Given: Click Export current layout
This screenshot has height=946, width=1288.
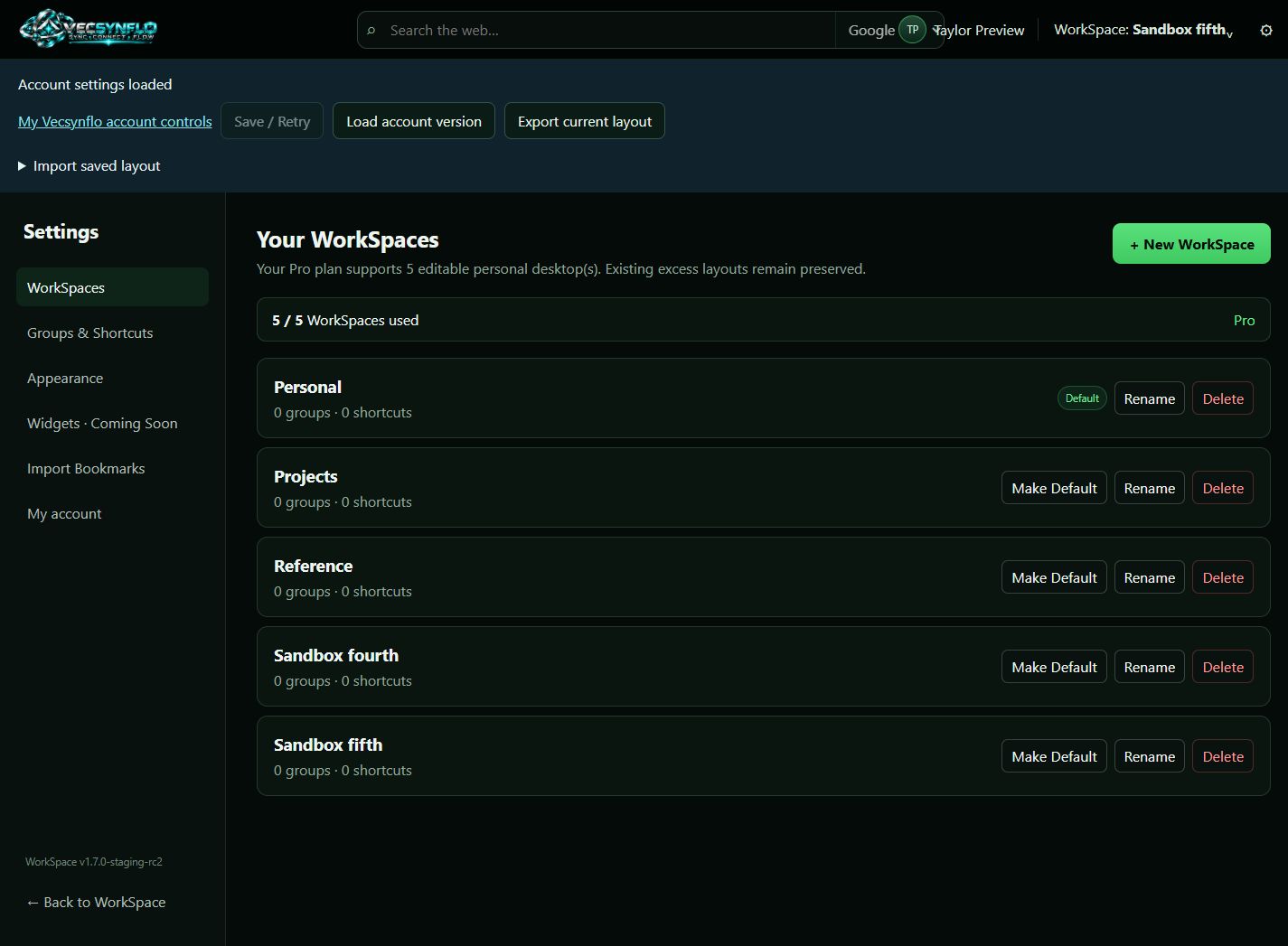Looking at the screenshot, I should click(x=585, y=121).
